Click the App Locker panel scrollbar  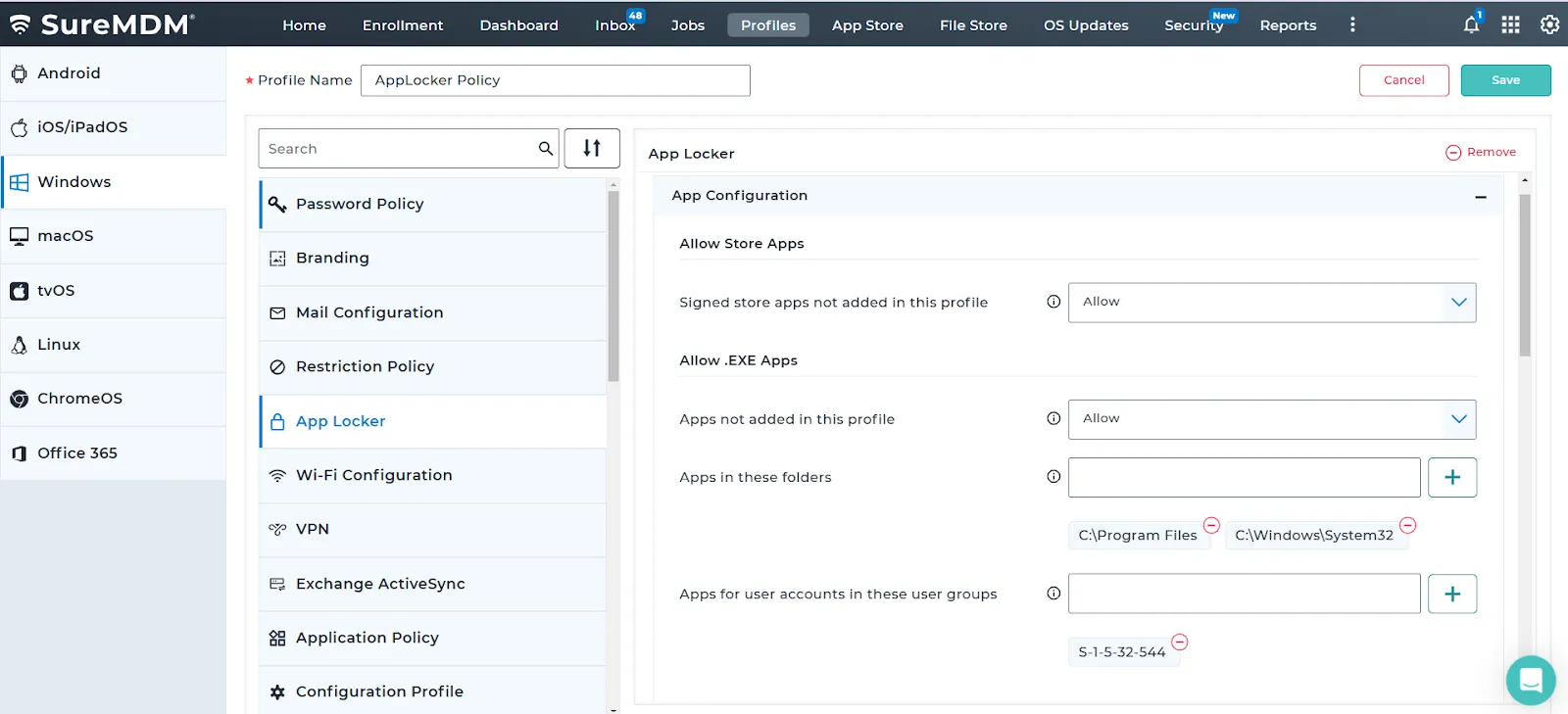[x=1525, y=274]
